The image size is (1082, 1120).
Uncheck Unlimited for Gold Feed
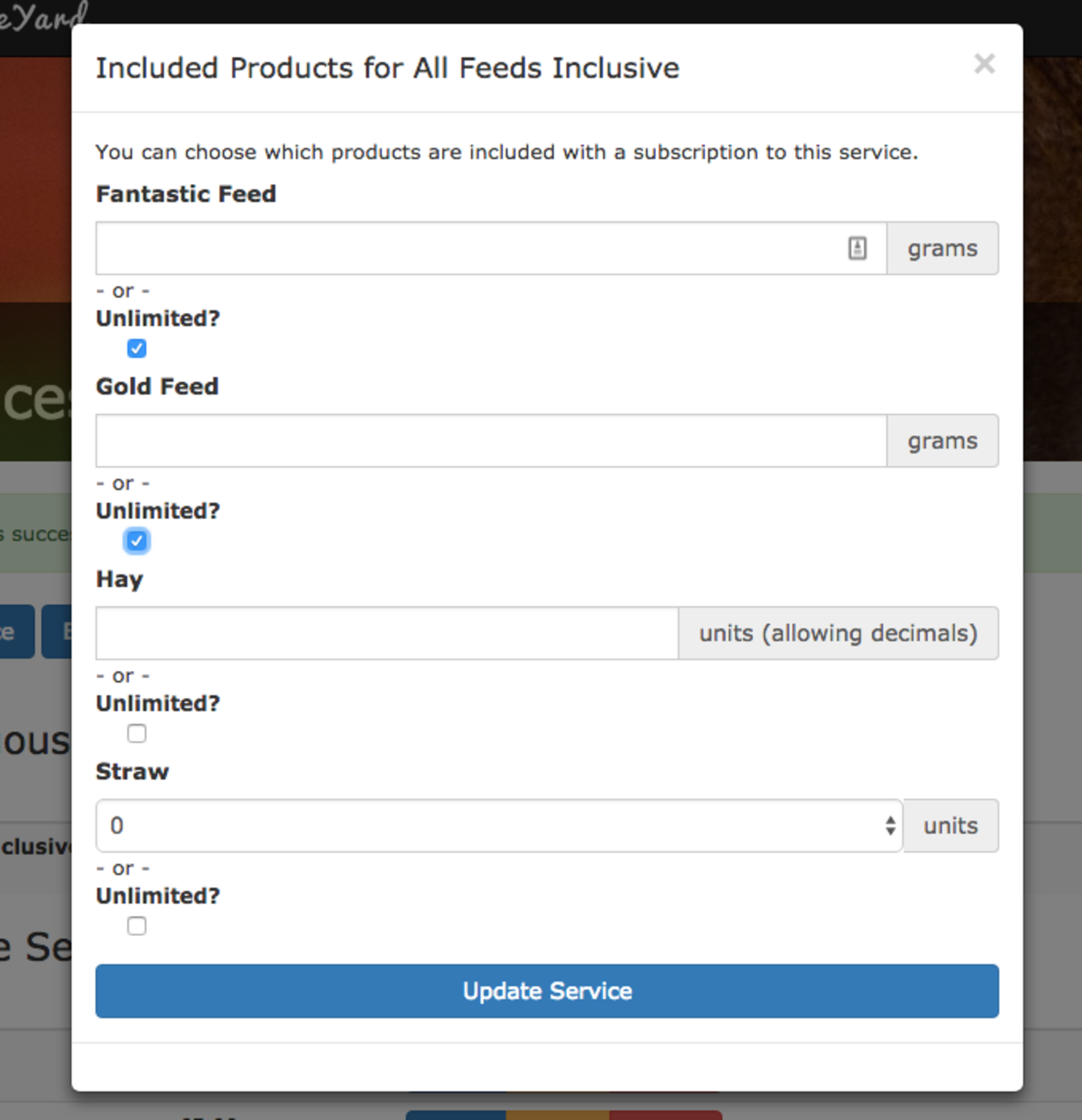(x=137, y=541)
